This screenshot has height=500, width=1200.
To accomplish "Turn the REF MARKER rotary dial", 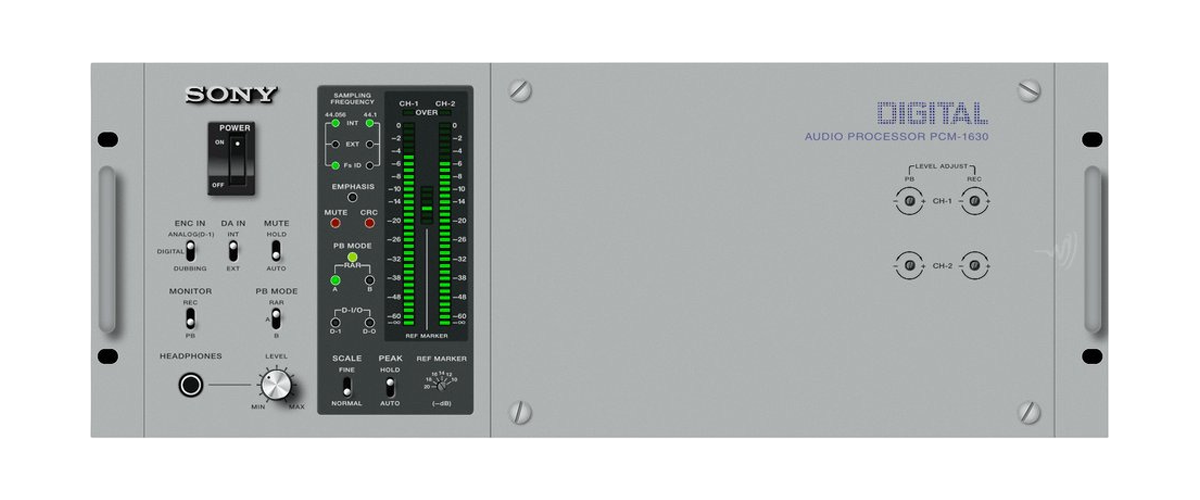I will point(442,386).
